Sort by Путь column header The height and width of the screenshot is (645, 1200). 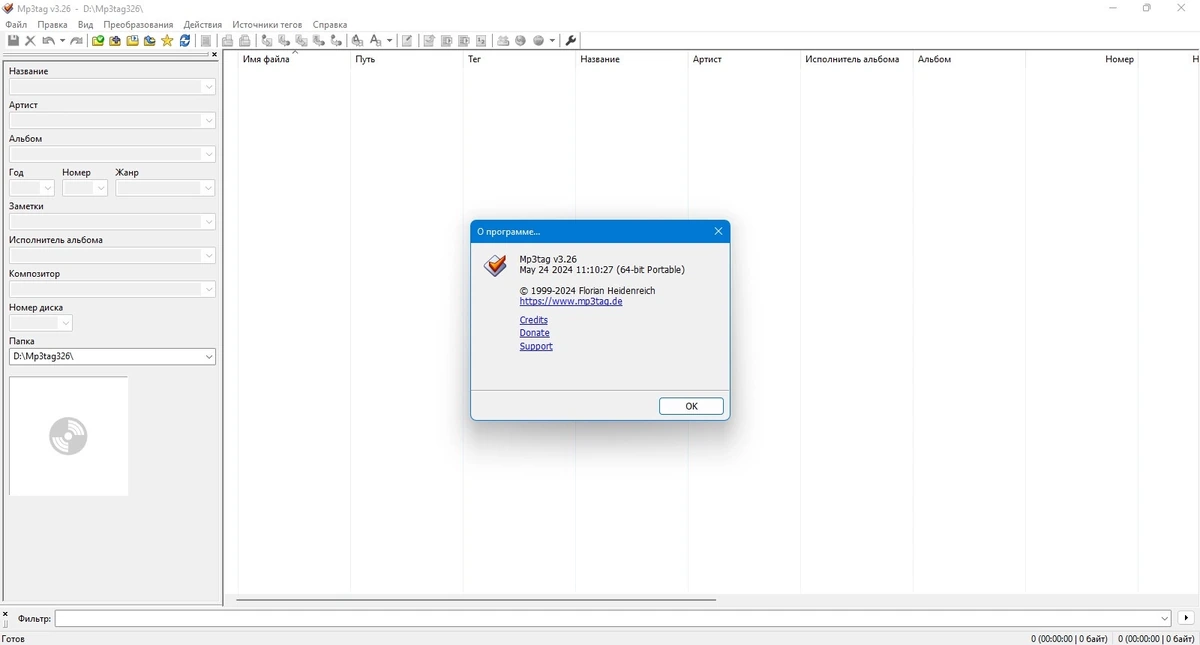click(406, 59)
